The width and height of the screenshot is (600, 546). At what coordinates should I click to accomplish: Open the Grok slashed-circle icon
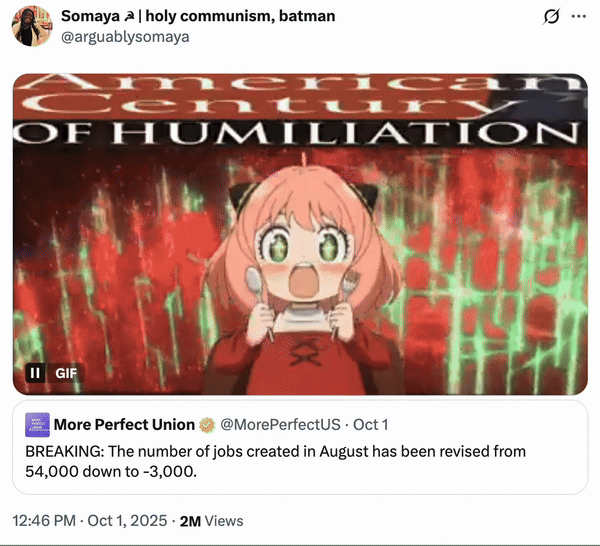click(549, 17)
